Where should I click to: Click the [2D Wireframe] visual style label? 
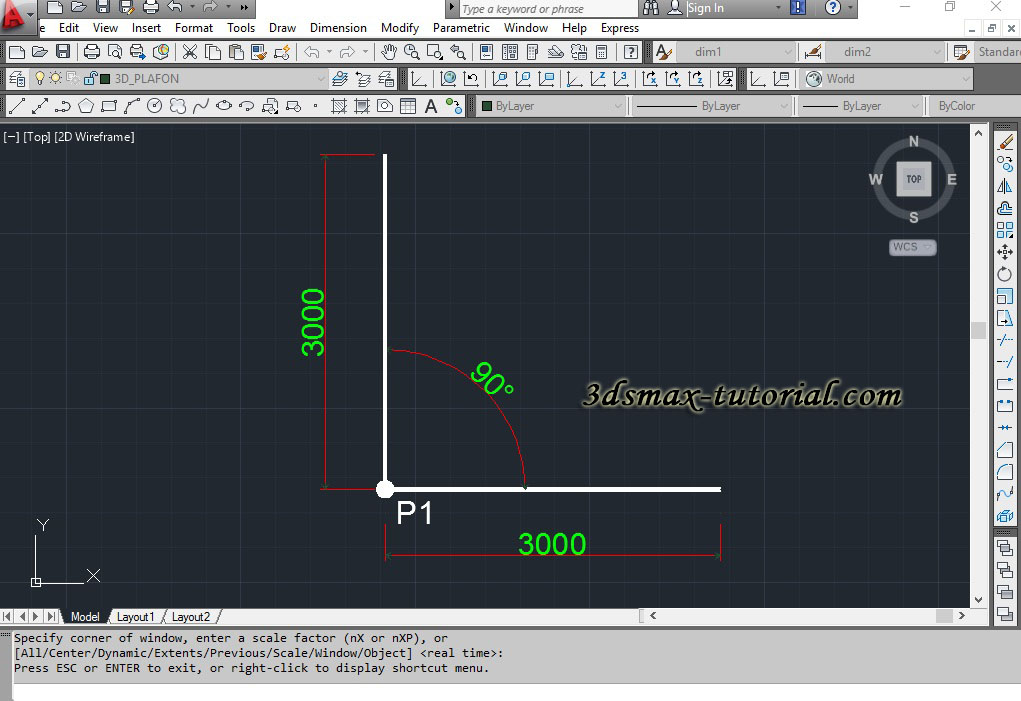point(94,137)
